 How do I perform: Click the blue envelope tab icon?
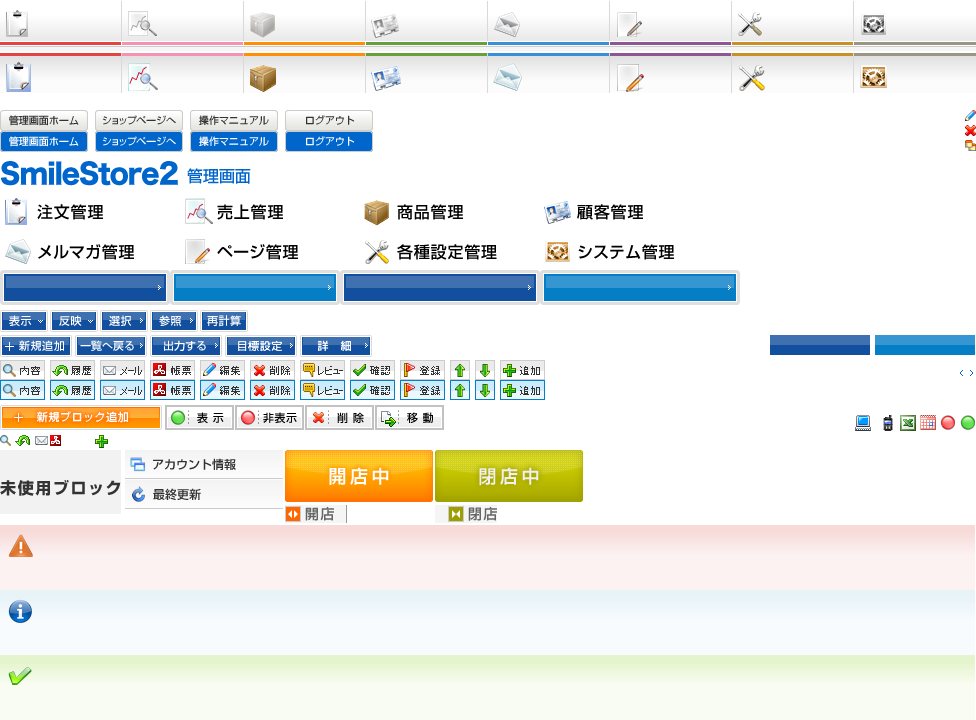tap(507, 78)
